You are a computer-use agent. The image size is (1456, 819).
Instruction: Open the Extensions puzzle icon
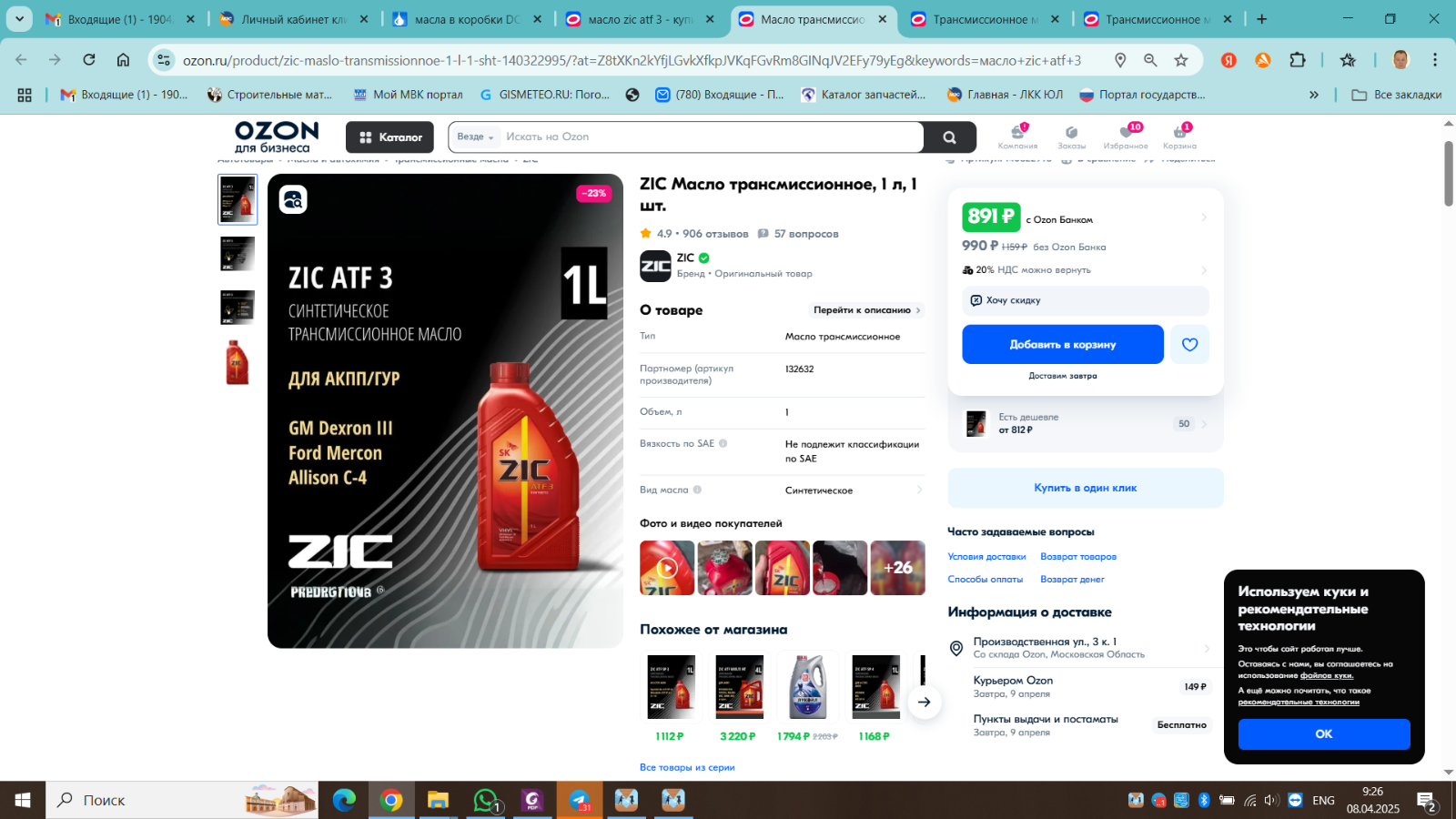(x=1298, y=60)
